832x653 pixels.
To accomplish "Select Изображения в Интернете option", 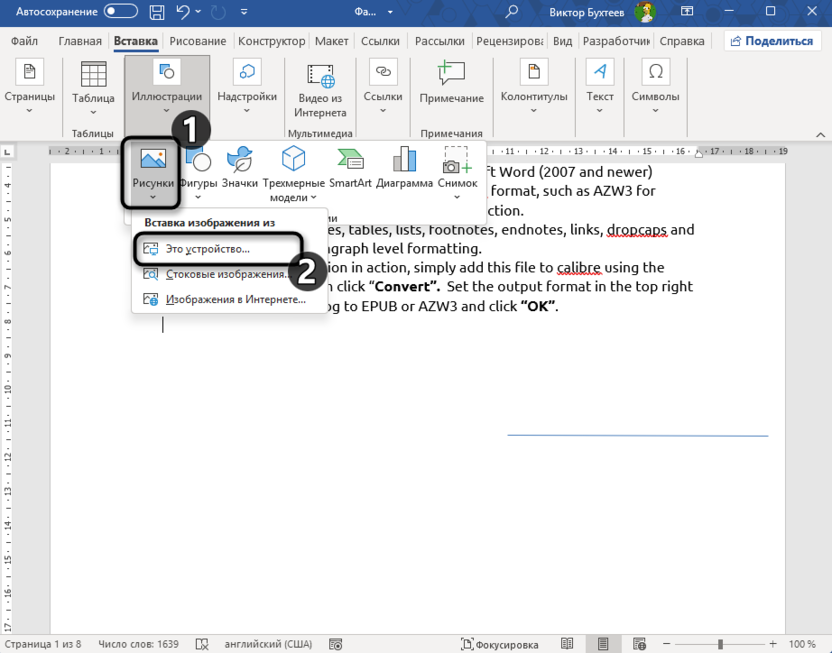I will tap(235, 299).
